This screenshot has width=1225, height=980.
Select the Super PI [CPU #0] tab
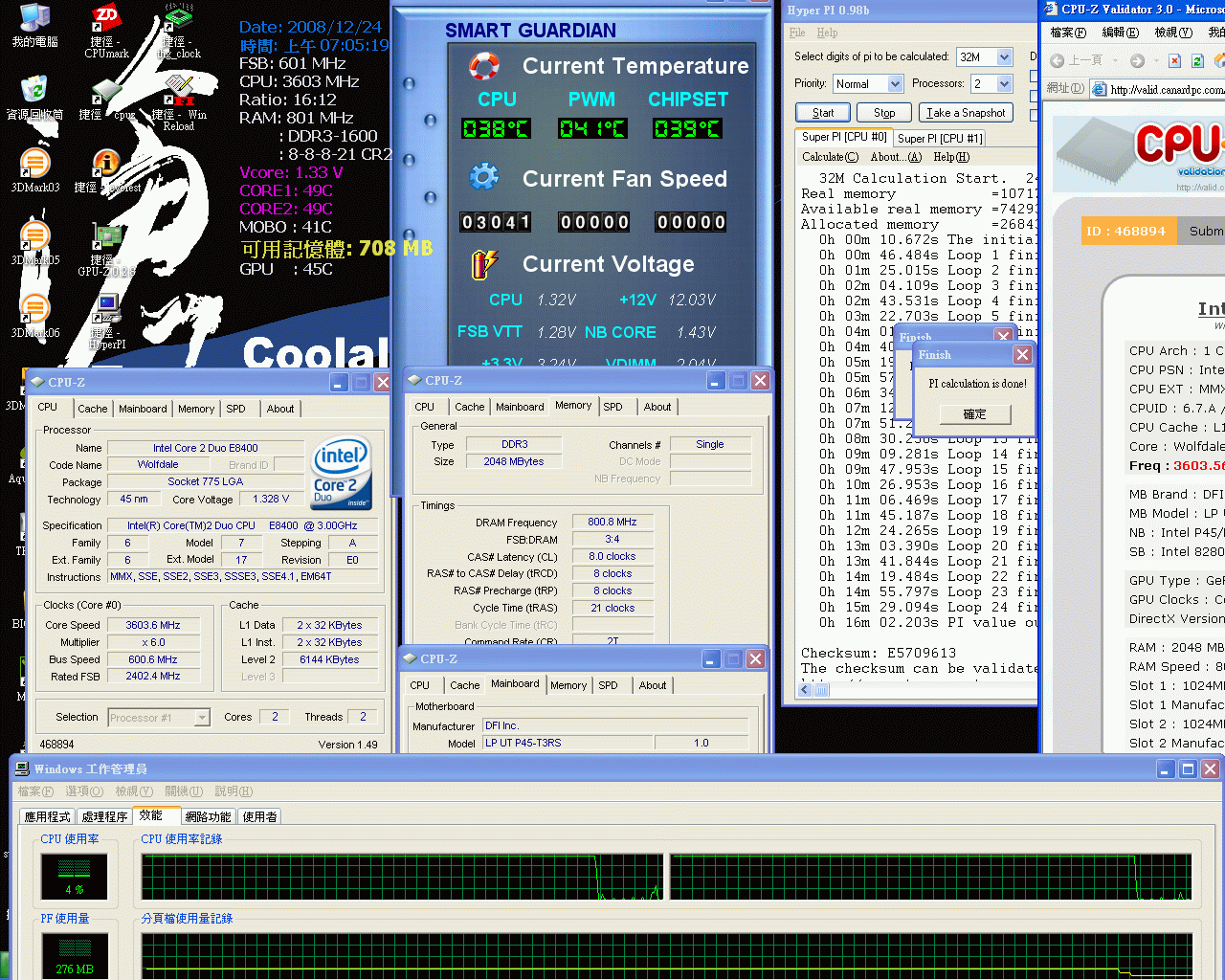844,137
